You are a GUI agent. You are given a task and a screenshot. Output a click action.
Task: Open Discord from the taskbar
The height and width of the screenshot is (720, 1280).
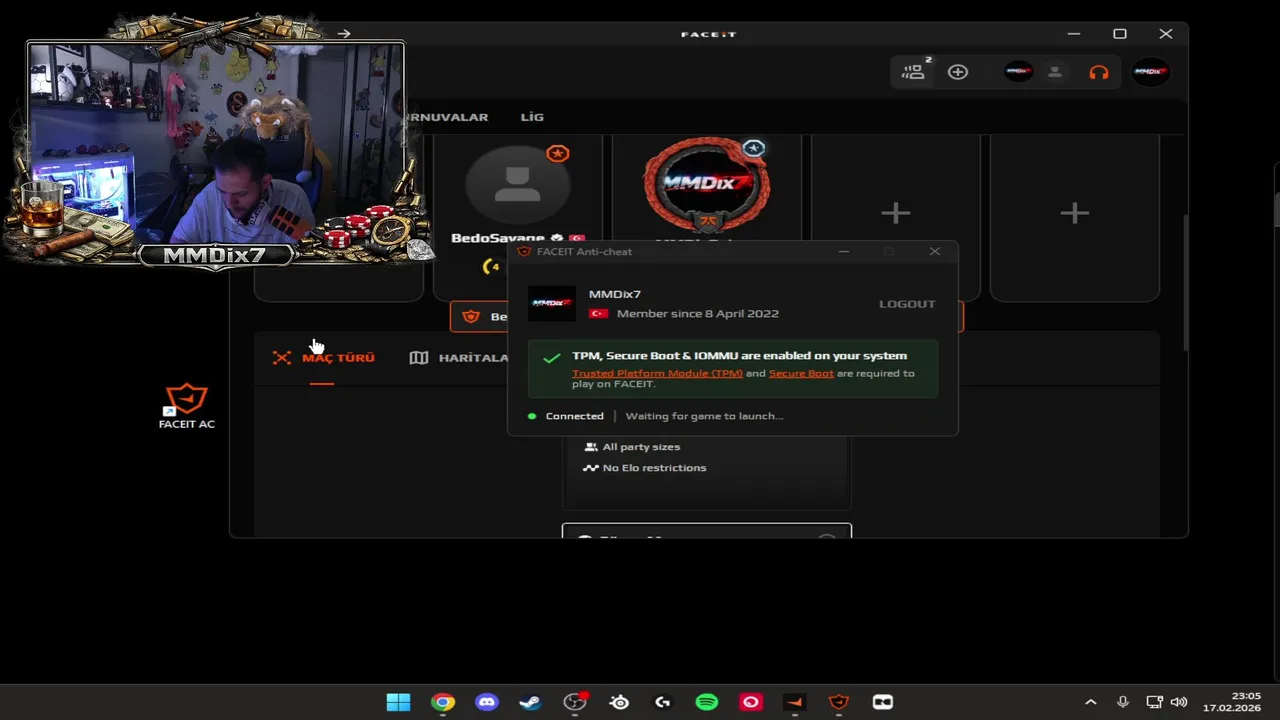tap(487, 702)
